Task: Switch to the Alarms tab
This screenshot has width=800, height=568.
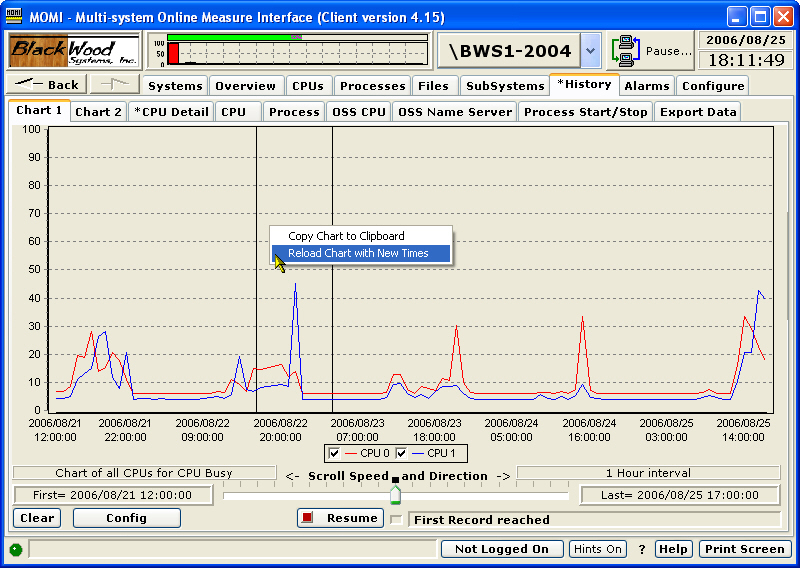Action: (x=646, y=86)
